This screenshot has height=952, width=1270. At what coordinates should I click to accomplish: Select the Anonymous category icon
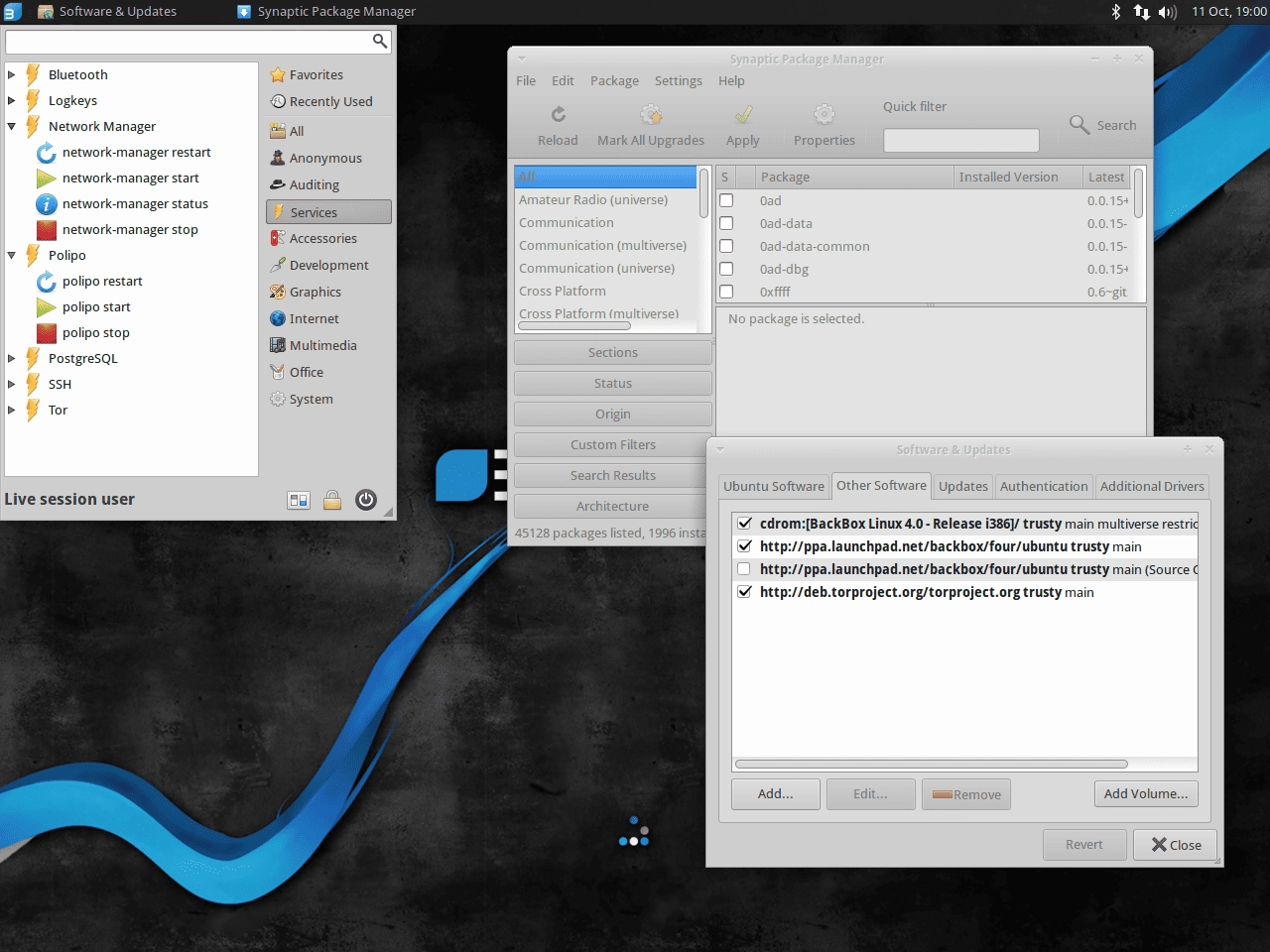coord(278,158)
